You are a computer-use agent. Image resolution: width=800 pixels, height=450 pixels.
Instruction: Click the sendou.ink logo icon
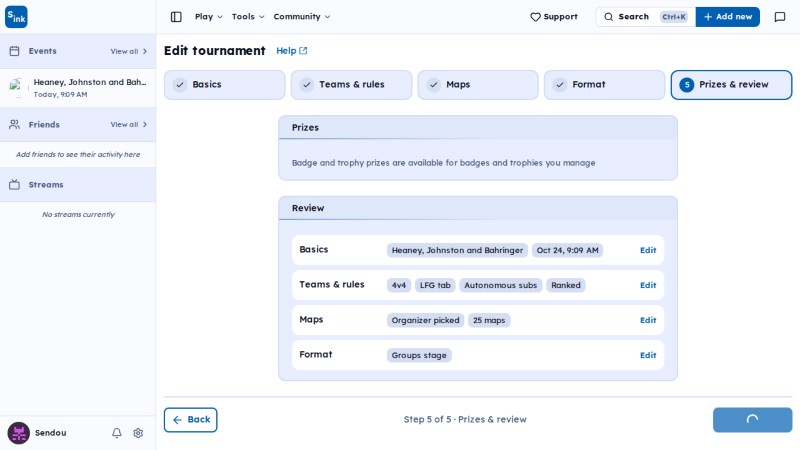coord(16,17)
